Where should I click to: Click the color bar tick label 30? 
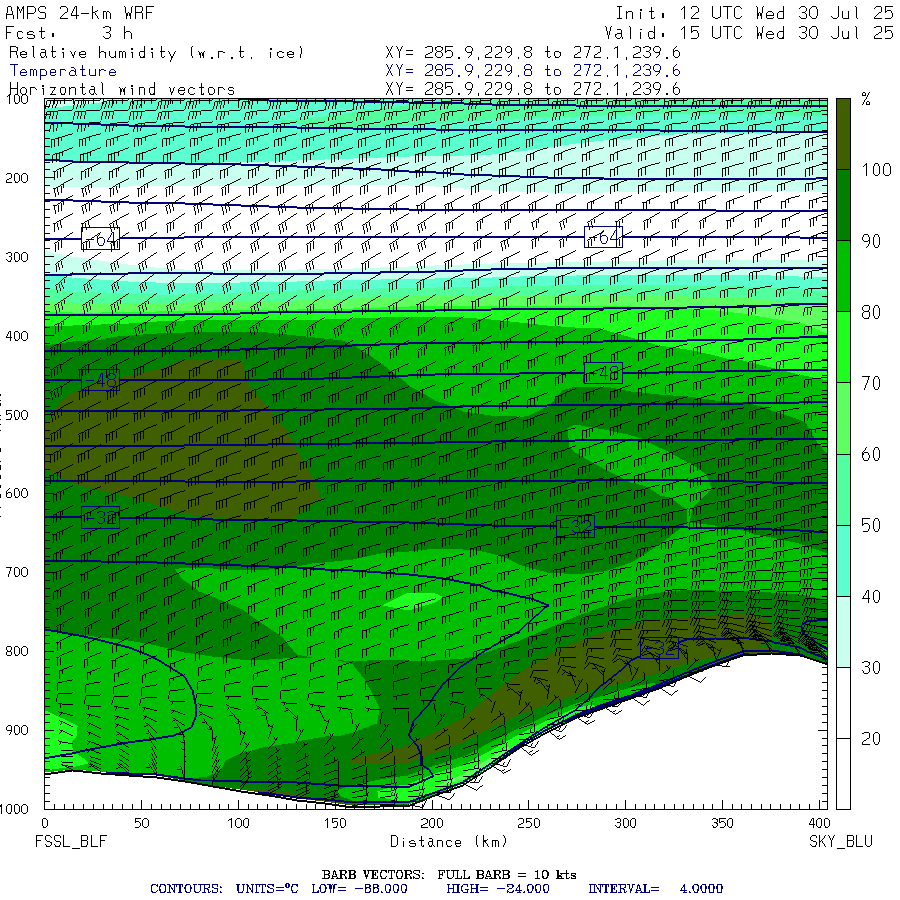tap(871, 668)
